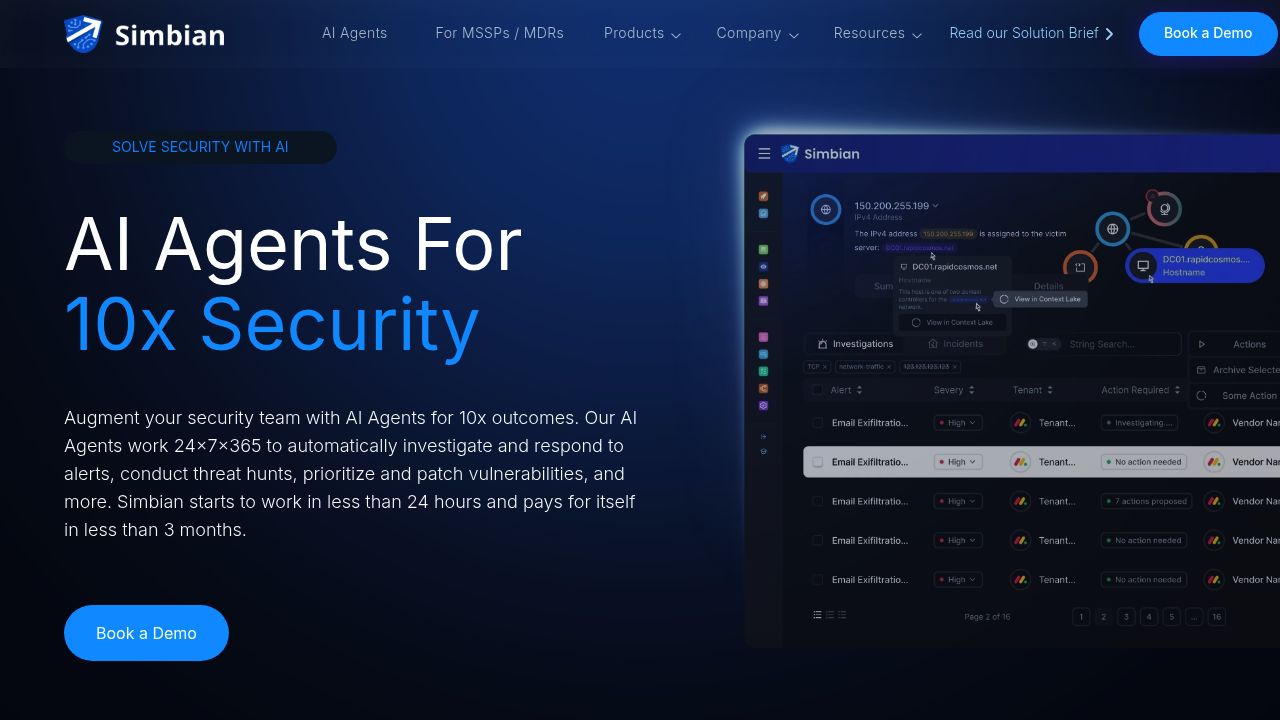Open the AI Agents nav item
1280x720 pixels.
click(355, 33)
